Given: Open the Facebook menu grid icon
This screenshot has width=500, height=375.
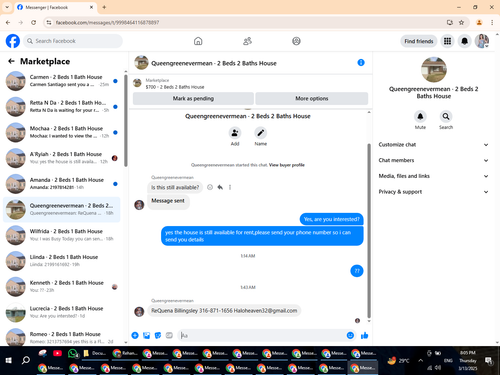Looking at the screenshot, I should click(x=447, y=41).
